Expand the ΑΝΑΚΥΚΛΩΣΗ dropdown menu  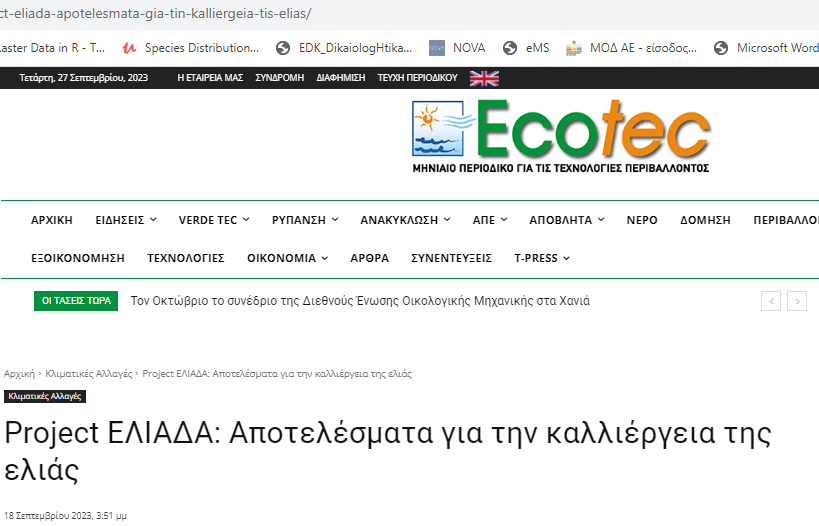[405, 220]
